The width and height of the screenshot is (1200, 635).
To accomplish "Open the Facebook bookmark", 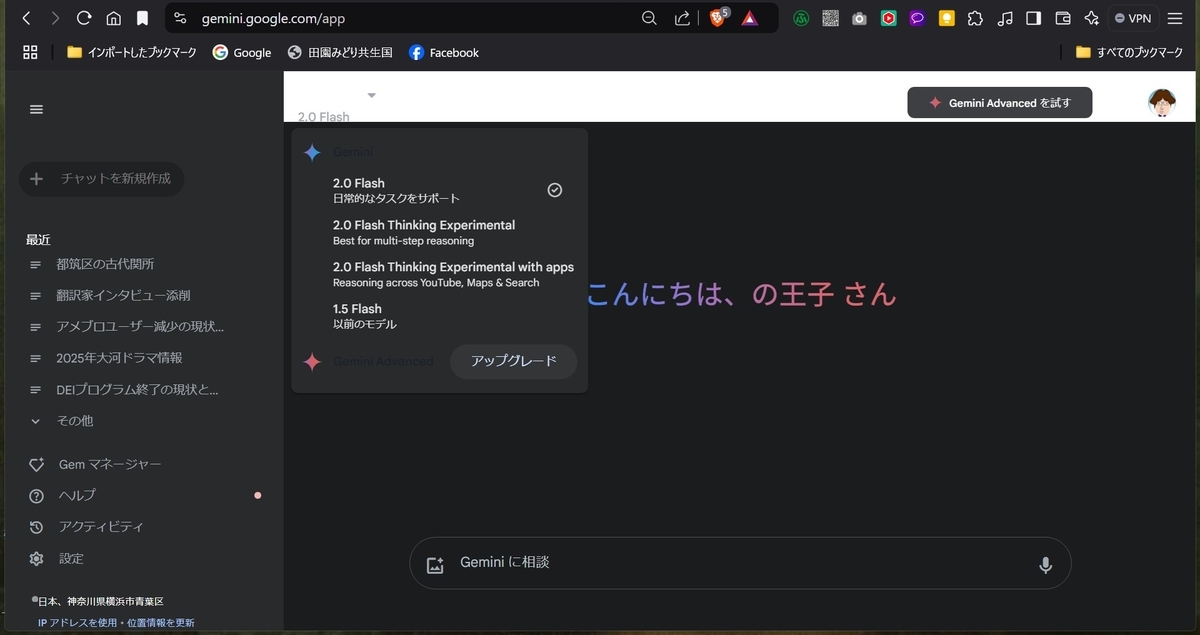I will pos(444,52).
